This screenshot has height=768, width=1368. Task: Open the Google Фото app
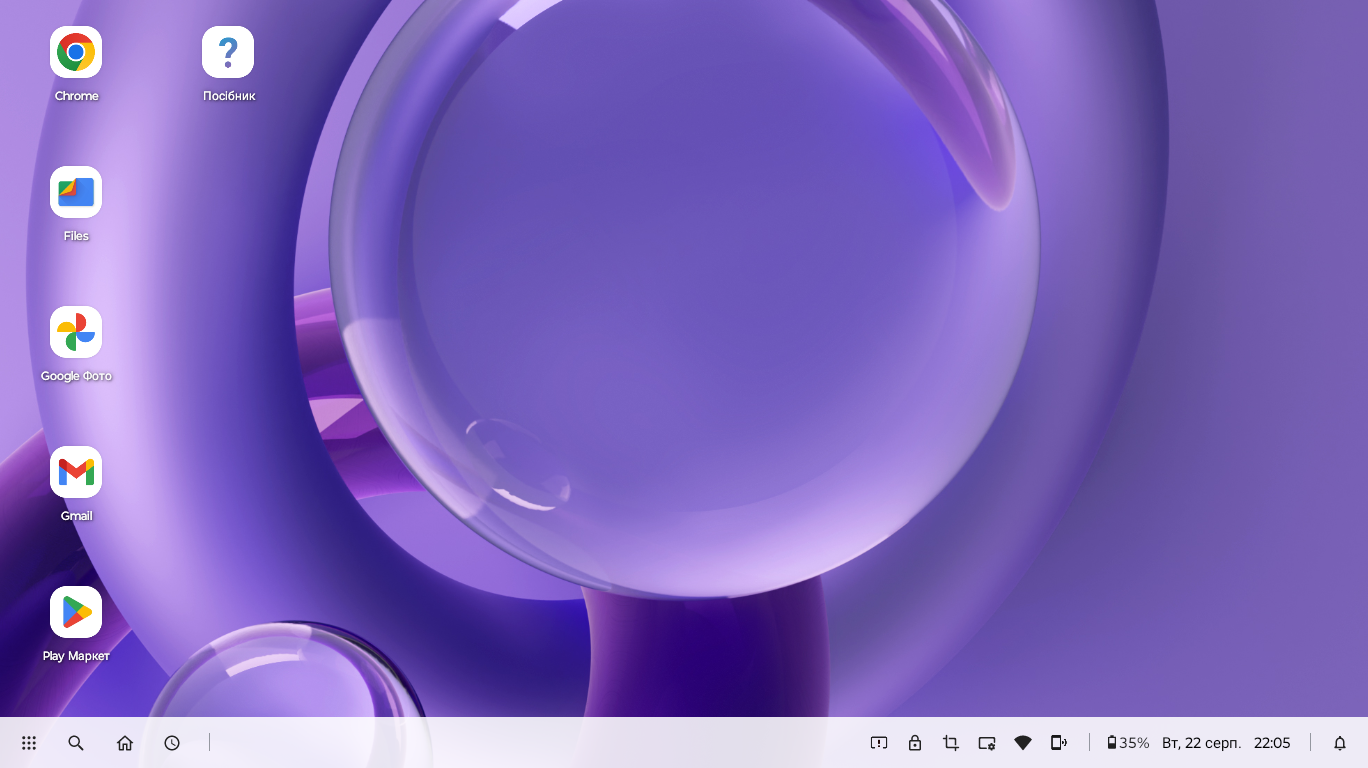(x=76, y=332)
